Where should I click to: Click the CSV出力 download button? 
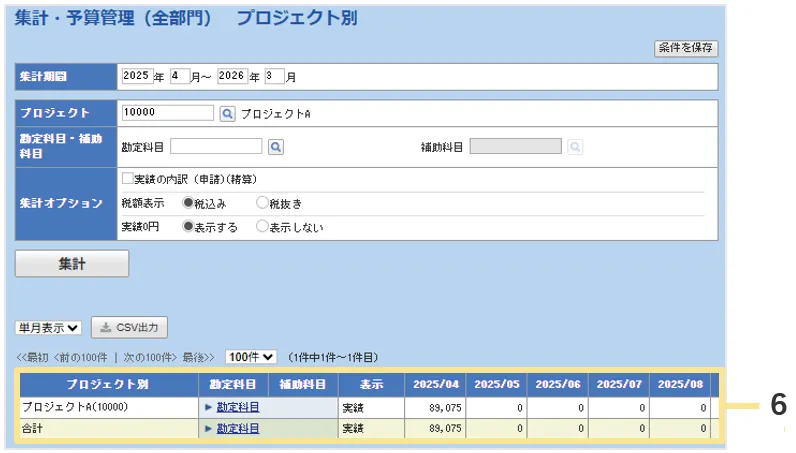click(x=129, y=327)
